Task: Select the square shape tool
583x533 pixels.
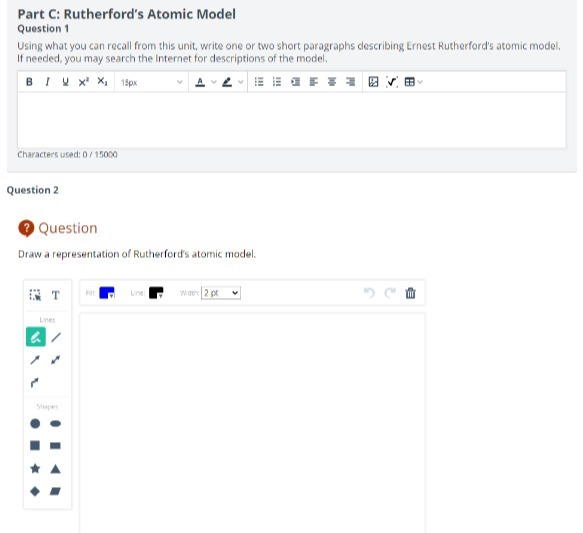Action: 35,445
